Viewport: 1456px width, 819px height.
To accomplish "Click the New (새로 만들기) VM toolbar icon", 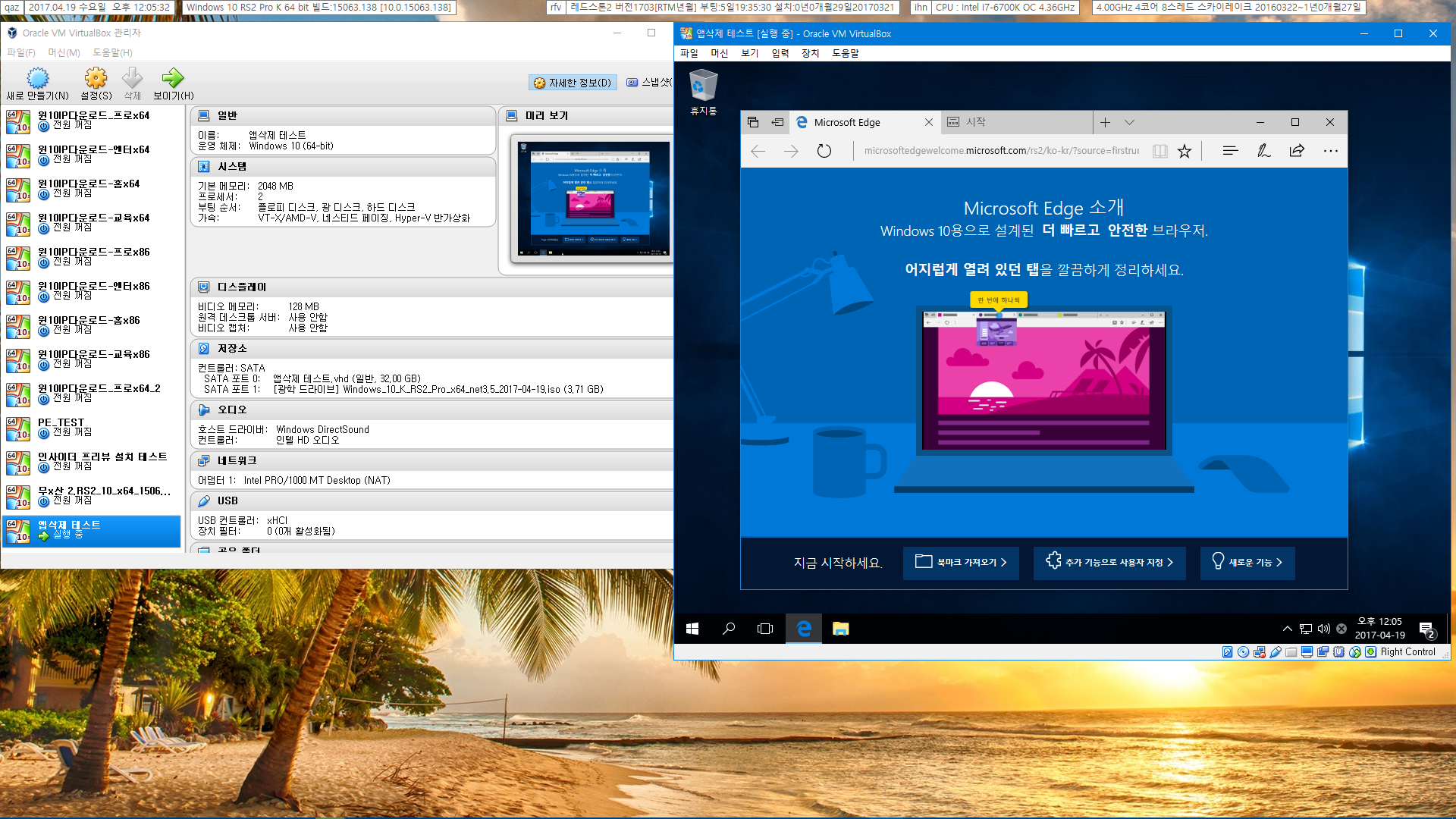I will point(37,78).
